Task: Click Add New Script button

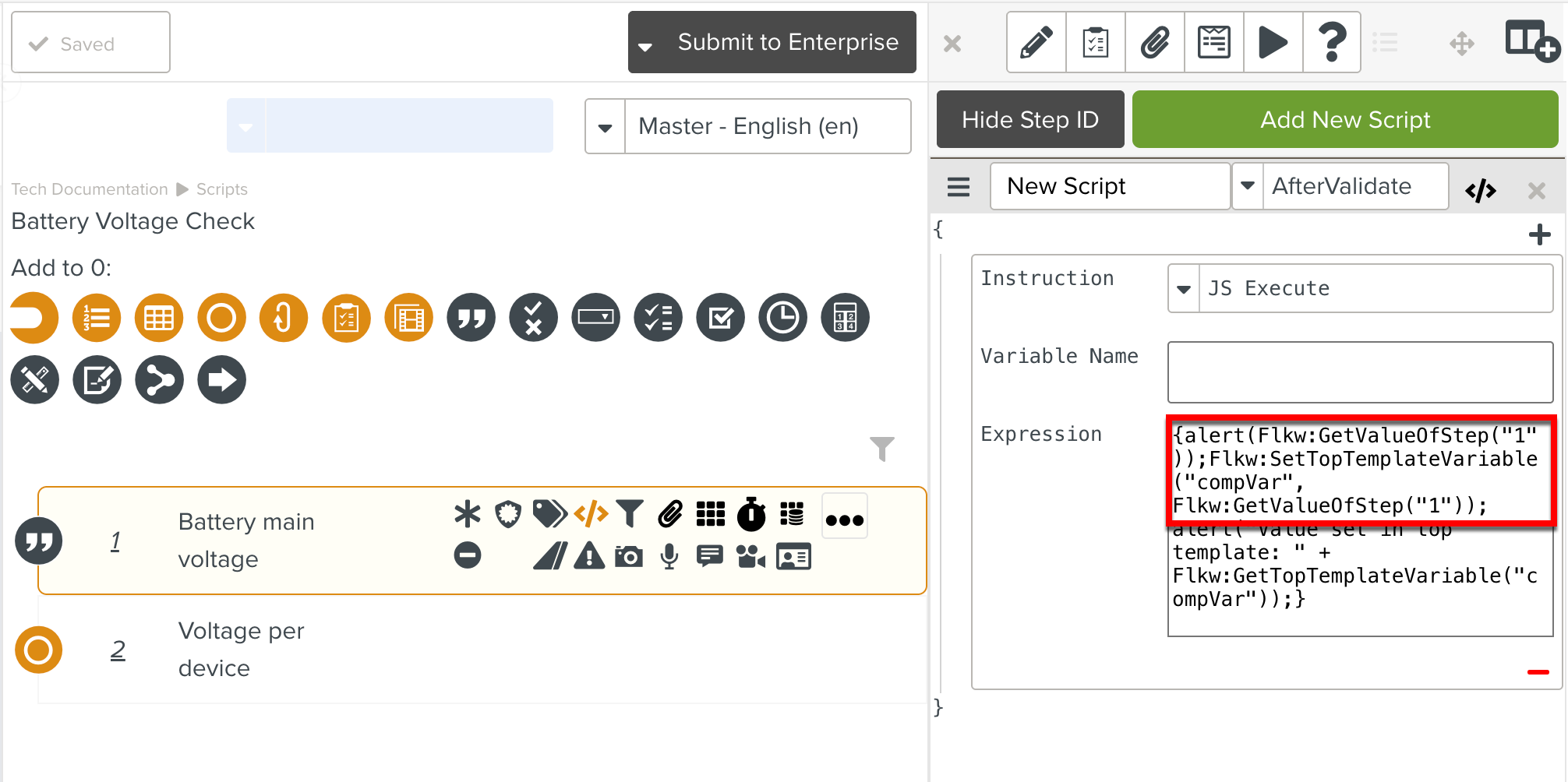Action: point(1345,119)
